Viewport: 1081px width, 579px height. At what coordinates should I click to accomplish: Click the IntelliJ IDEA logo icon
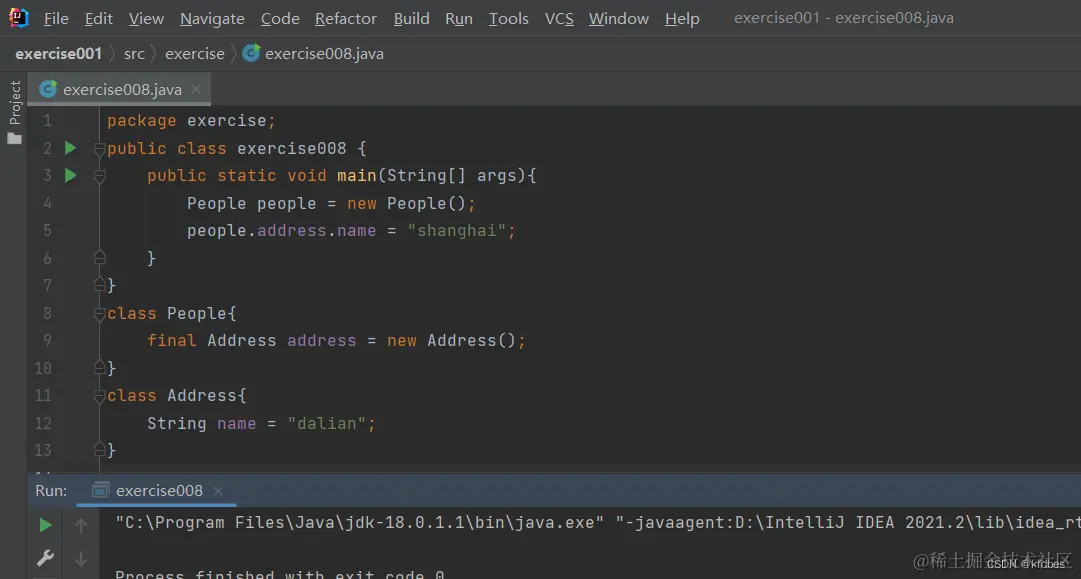[x=19, y=18]
